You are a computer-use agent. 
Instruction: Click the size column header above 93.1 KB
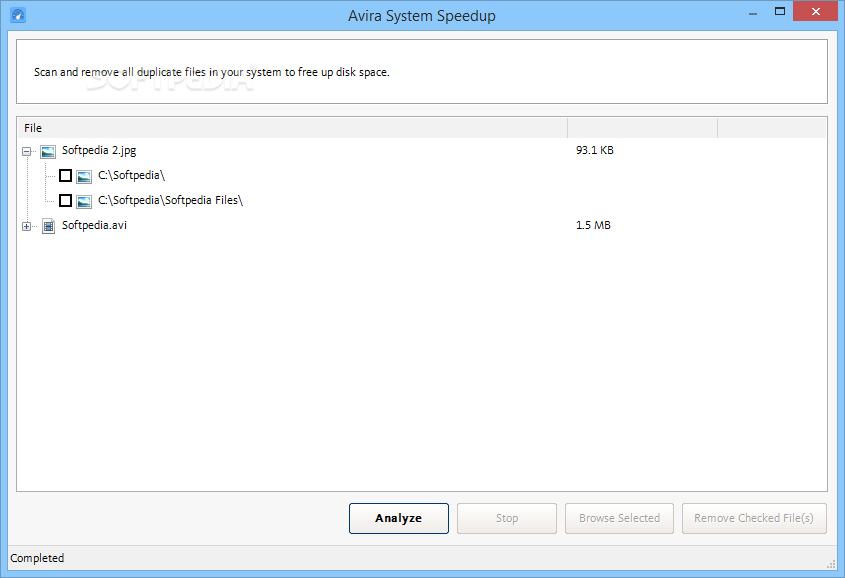[x=642, y=128]
